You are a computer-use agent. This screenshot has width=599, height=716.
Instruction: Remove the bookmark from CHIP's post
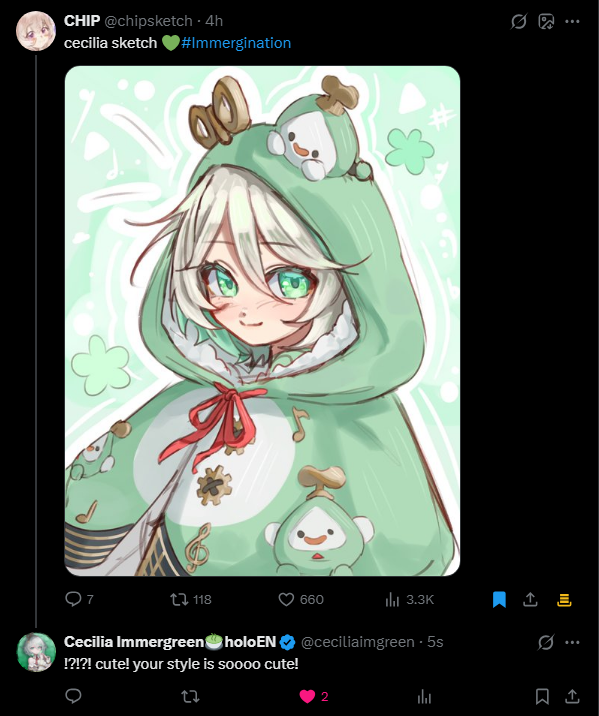[x=499, y=599]
